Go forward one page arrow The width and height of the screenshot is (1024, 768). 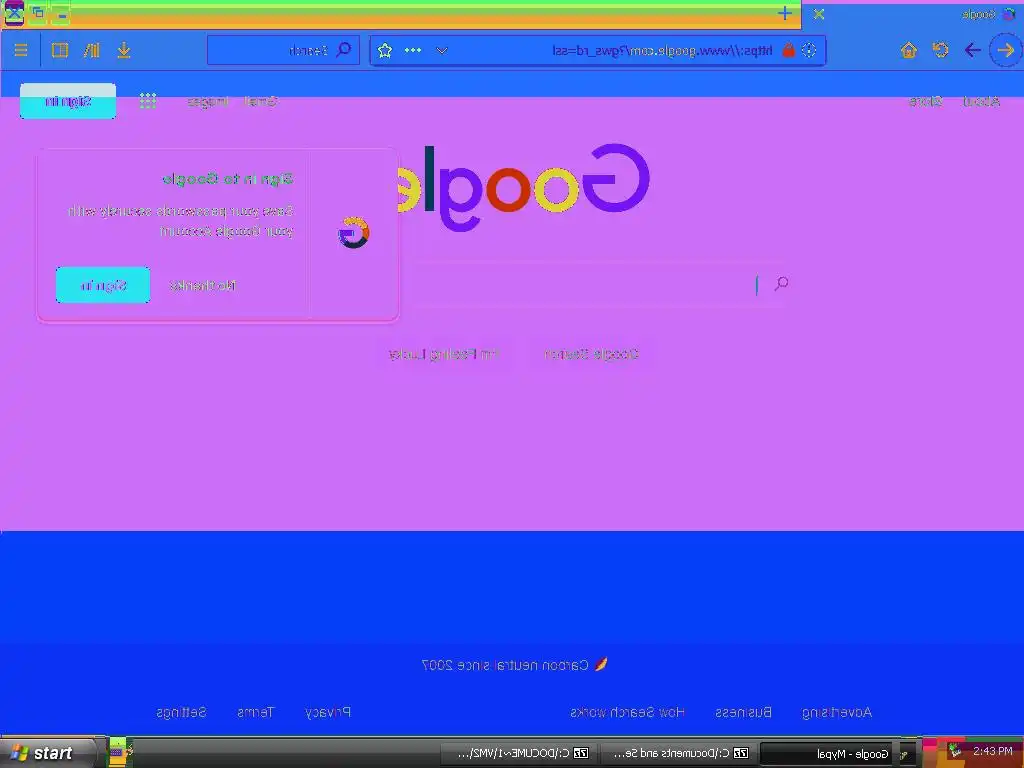pyautogui.click(x=972, y=50)
